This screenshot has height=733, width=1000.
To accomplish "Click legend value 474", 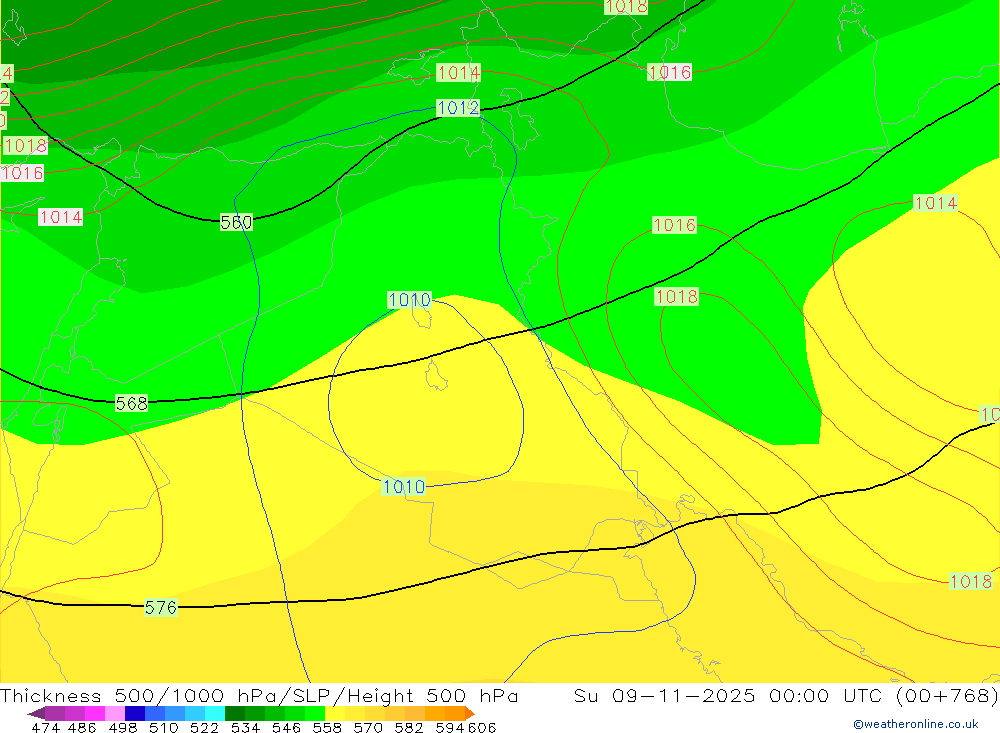I will pyautogui.click(x=45, y=727).
